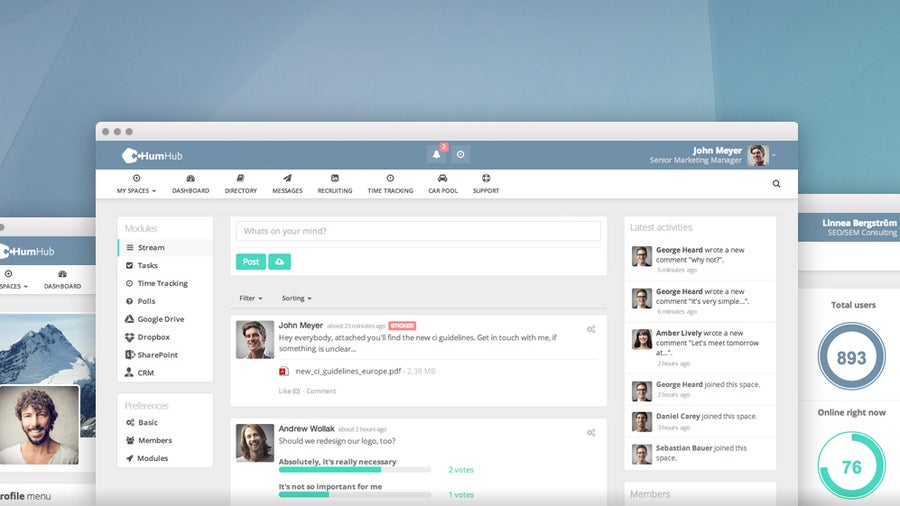
Task: Open the Car Pool navigation item
Action: (x=443, y=184)
